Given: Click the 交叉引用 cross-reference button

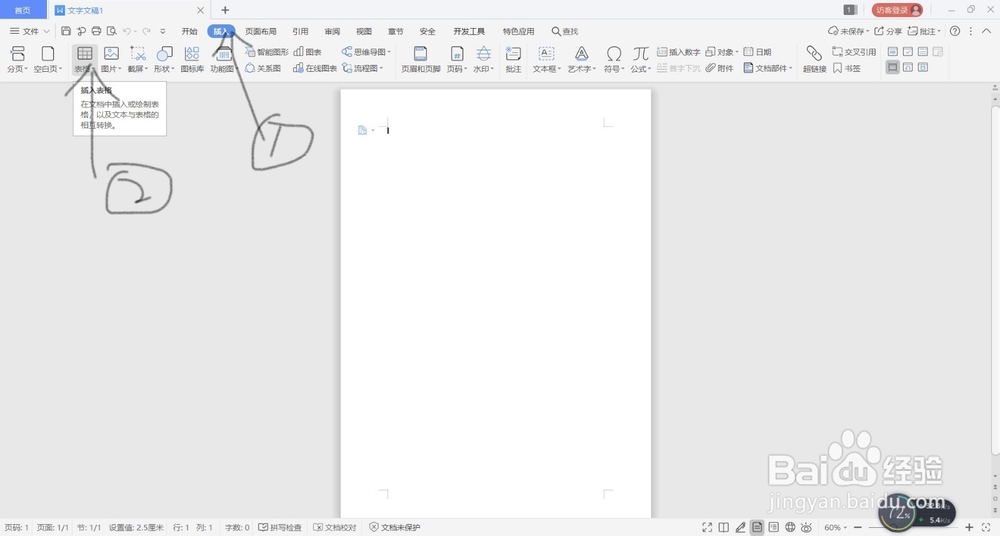Looking at the screenshot, I should (855, 52).
